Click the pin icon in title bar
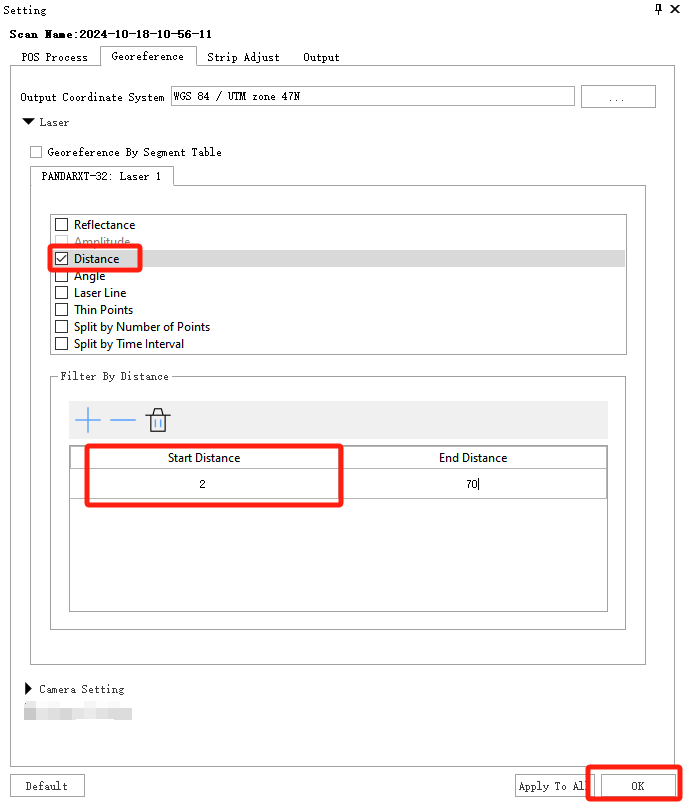Screen dimensions: 684x805 (658, 9)
